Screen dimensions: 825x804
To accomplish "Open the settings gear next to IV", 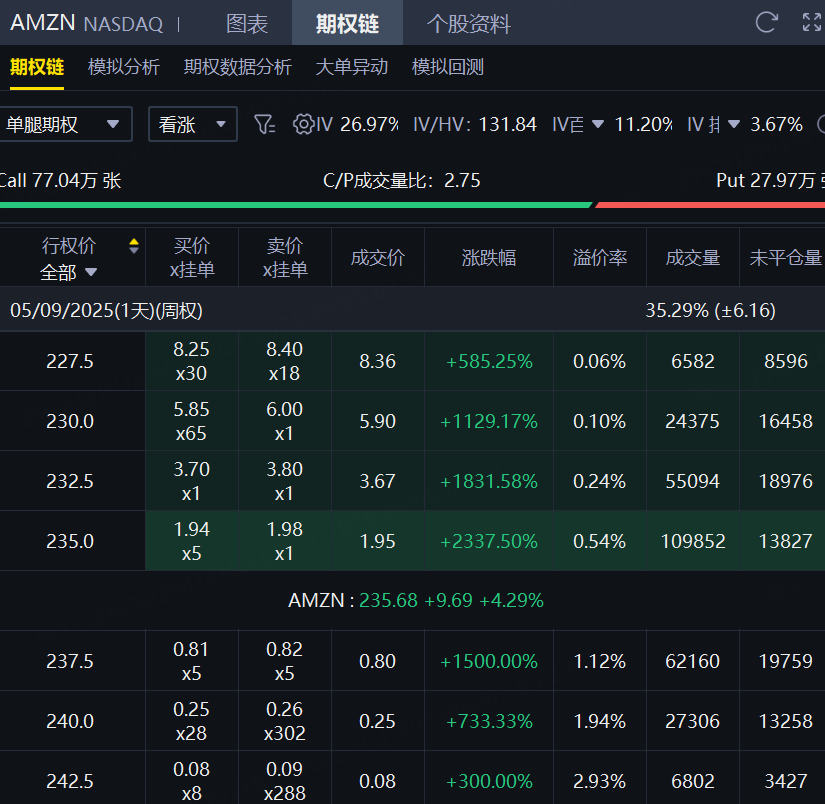I will [x=303, y=124].
